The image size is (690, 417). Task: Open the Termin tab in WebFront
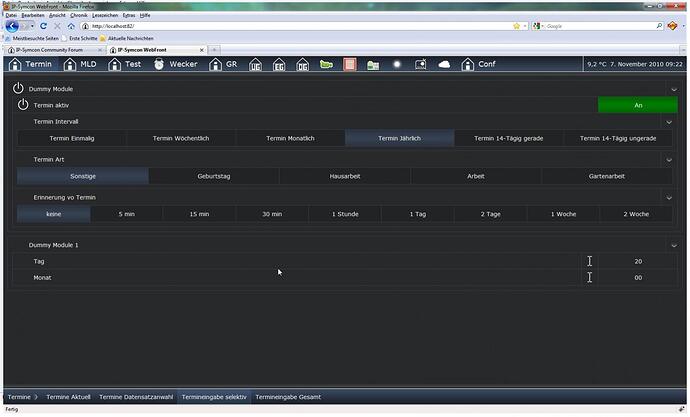[x=30, y=64]
